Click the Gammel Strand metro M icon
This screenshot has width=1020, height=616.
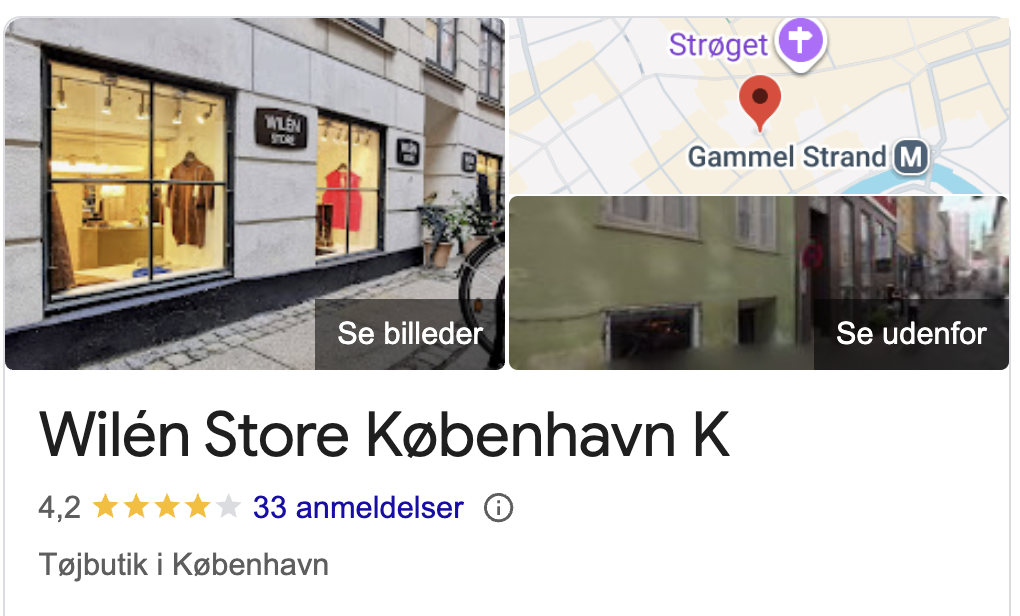(x=911, y=157)
